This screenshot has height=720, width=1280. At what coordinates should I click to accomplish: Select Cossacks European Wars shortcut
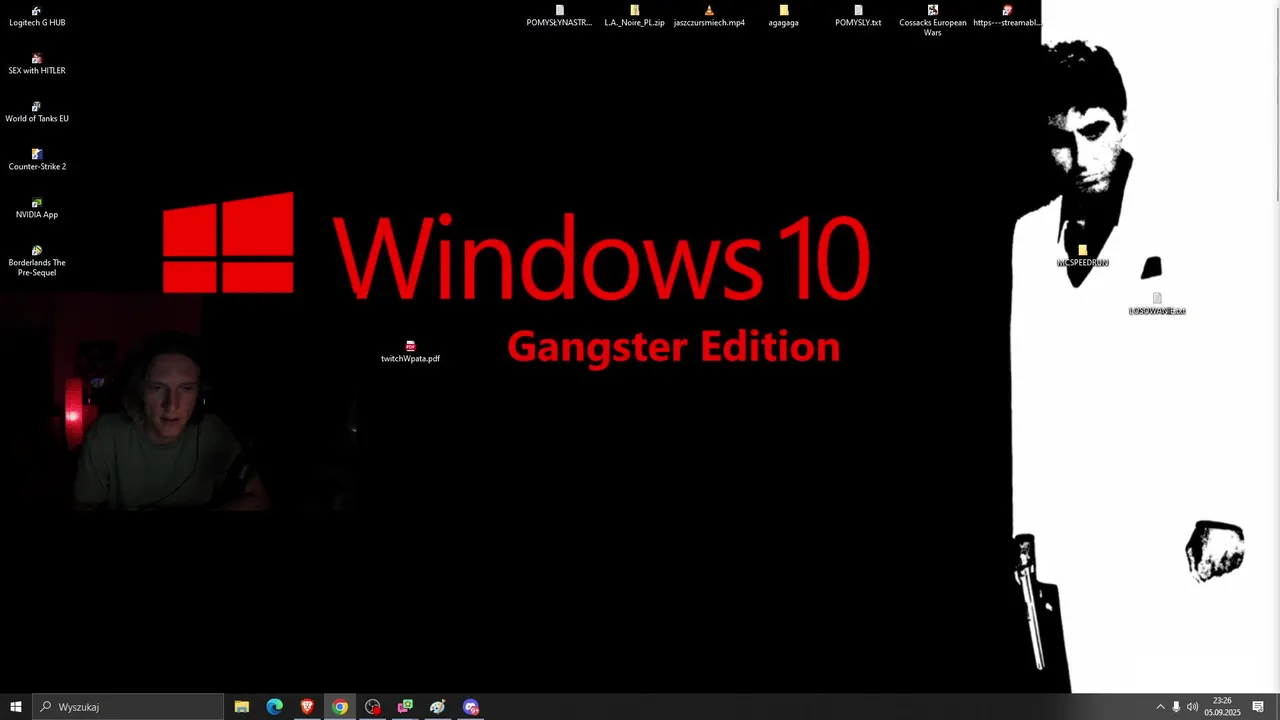pos(933,21)
